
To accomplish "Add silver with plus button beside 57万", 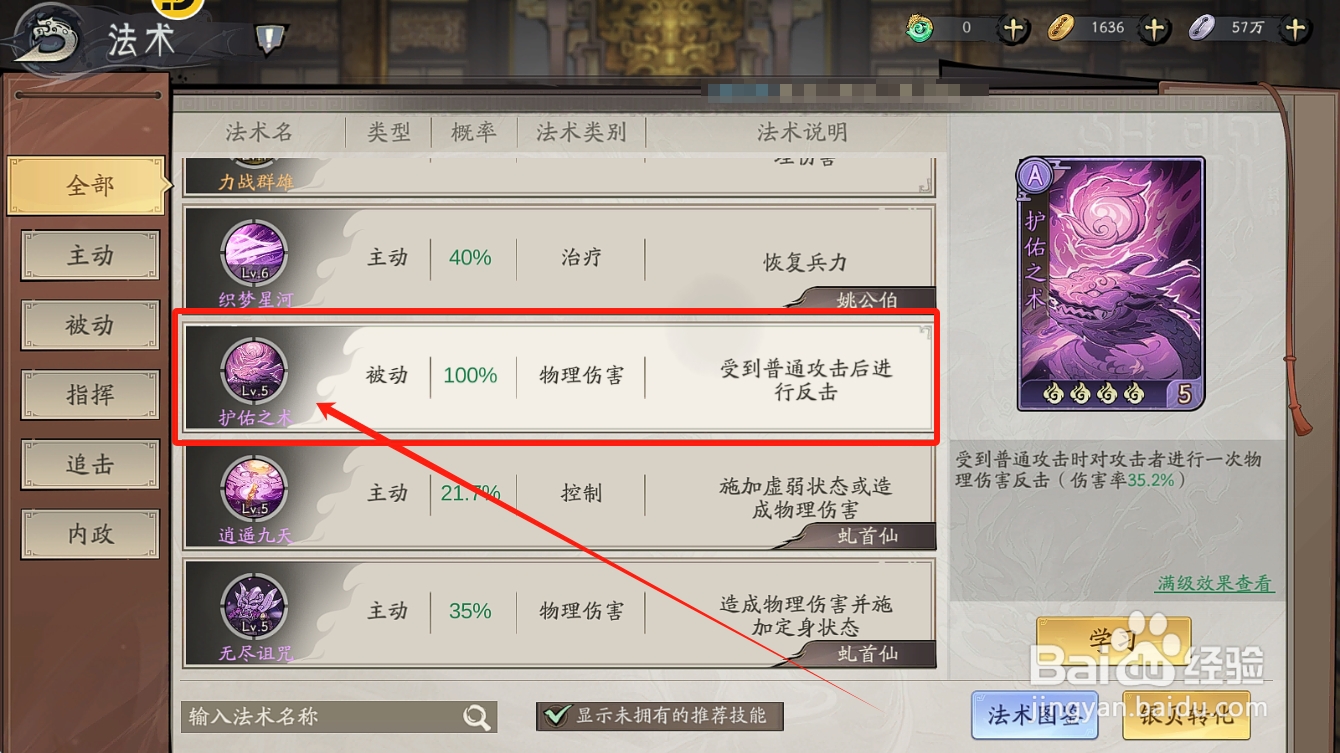I will coord(1296,28).
